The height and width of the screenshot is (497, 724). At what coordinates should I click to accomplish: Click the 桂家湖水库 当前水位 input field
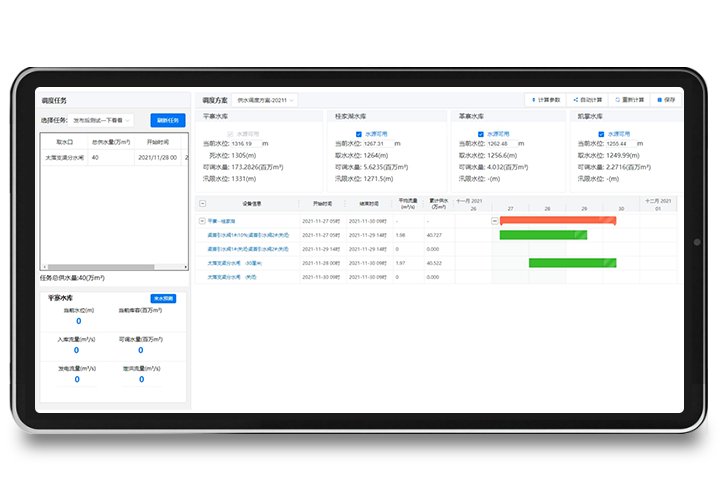377,144
